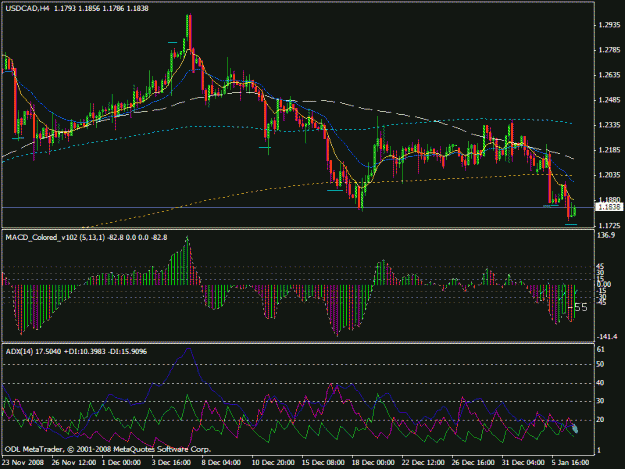625x469 pixels.
Task: Click the -141.4 MACD scale value
Action: pos(607,337)
